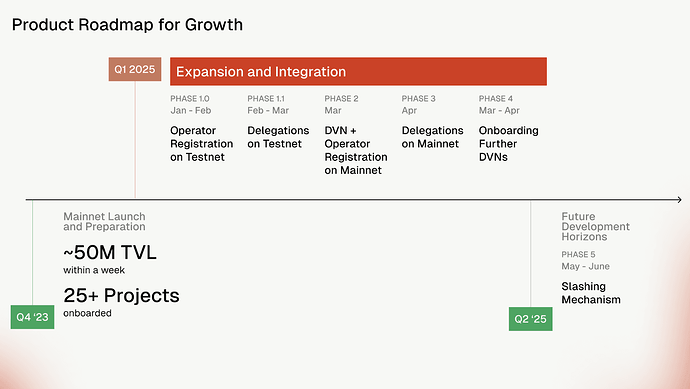Click the Q1 2025 timeline badge
The height and width of the screenshot is (389, 690).
(135, 69)
